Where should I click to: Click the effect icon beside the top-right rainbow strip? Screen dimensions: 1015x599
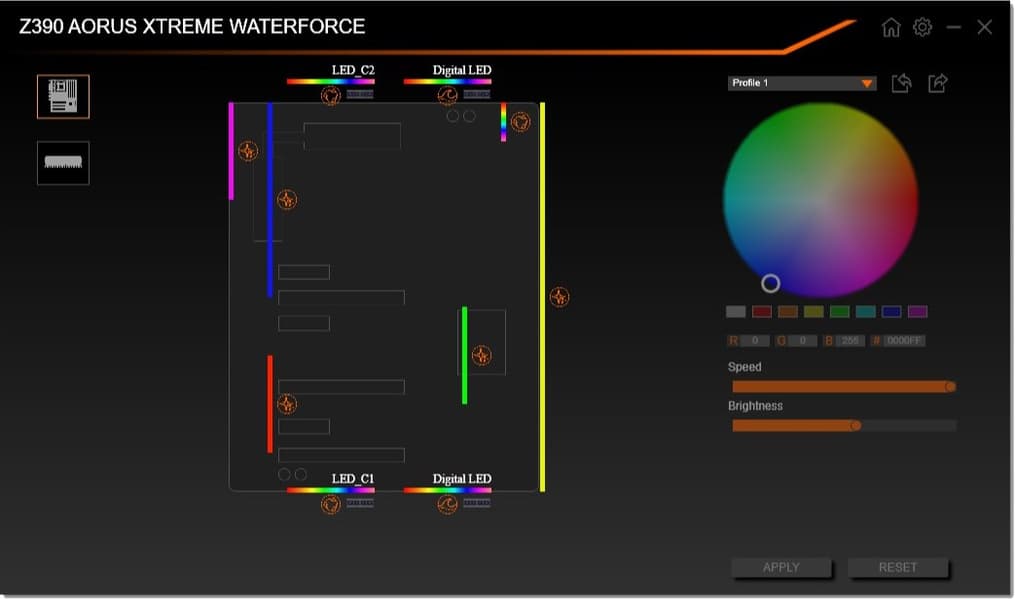point(520,122)
